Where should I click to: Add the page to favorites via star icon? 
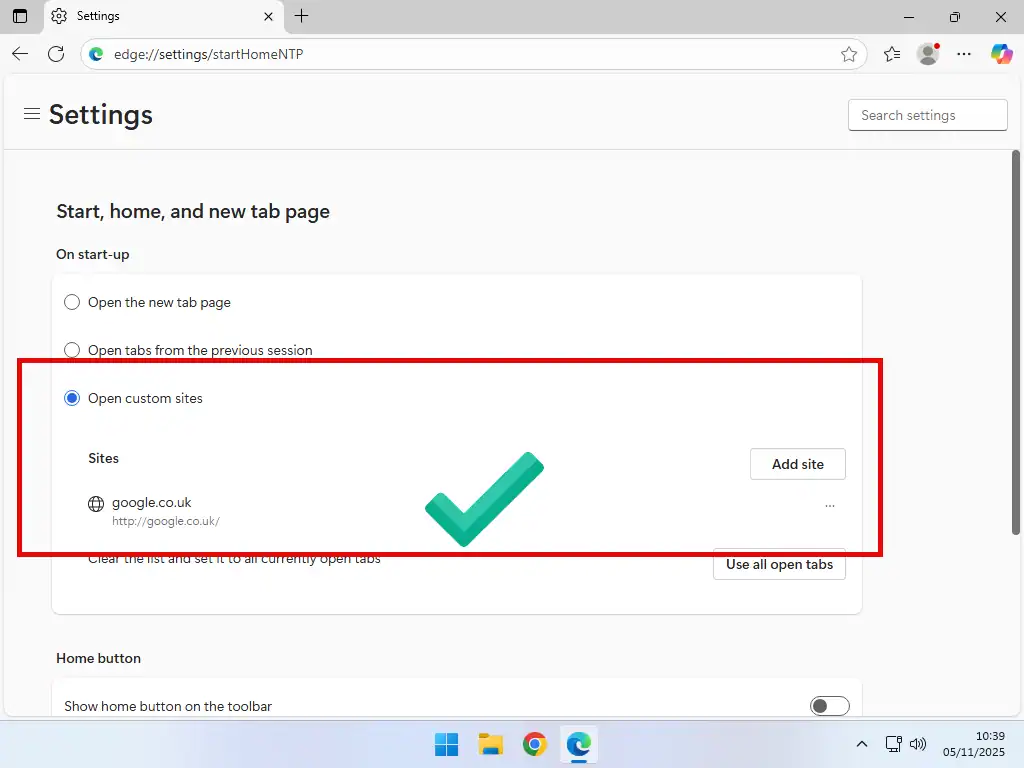[x=850, y=54]
